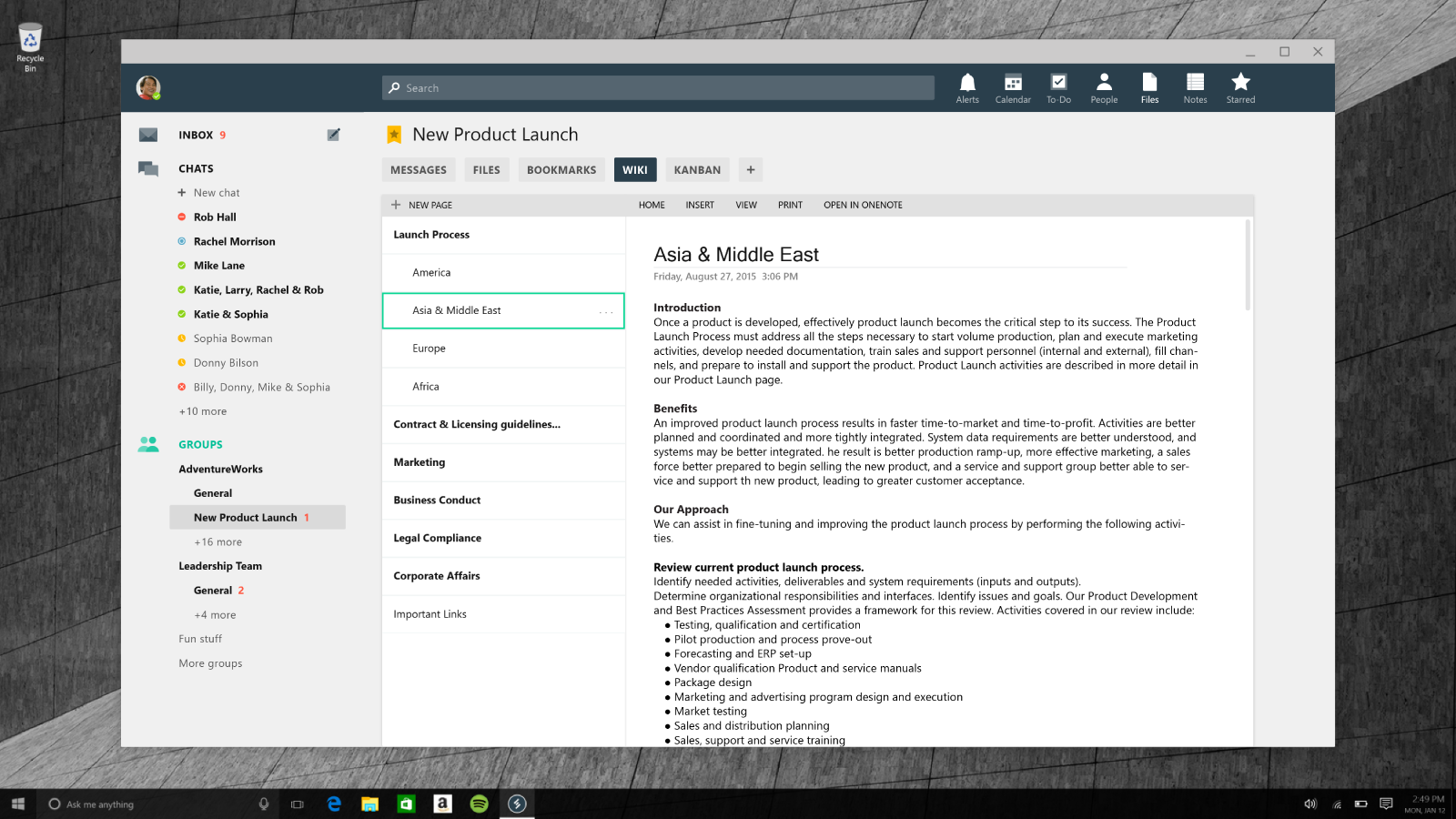The height and width of the screenshot is (819, 1456).
Task: Open the Starred items icon
Action: click(1240, 87)
